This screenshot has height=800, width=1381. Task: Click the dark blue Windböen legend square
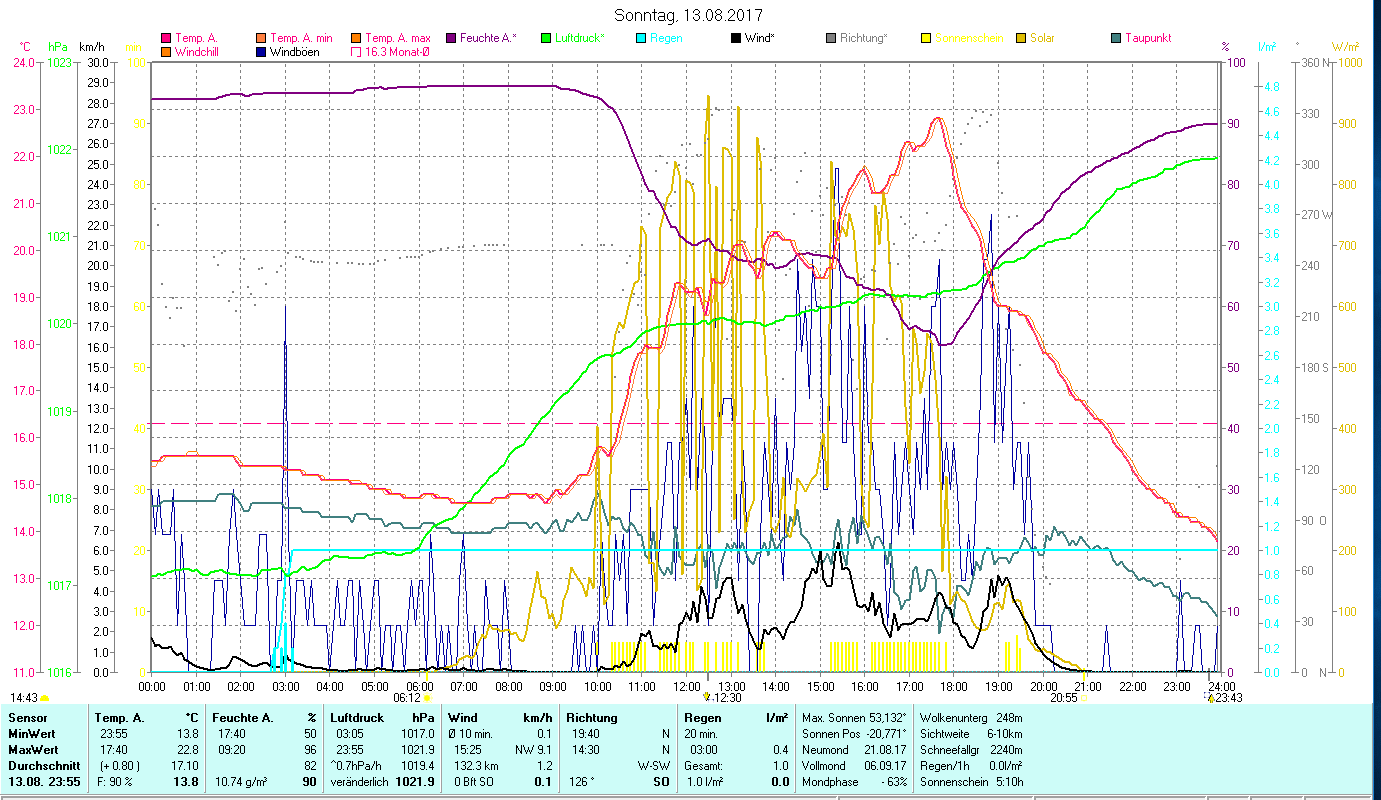pos(261,51)
